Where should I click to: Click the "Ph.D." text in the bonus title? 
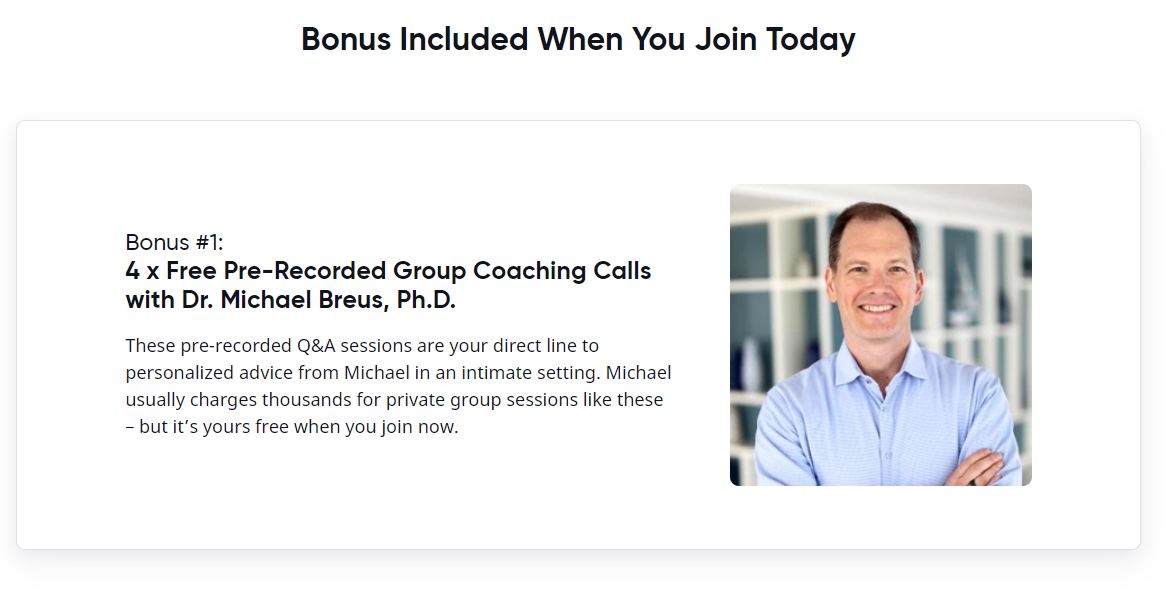(426, 300)
